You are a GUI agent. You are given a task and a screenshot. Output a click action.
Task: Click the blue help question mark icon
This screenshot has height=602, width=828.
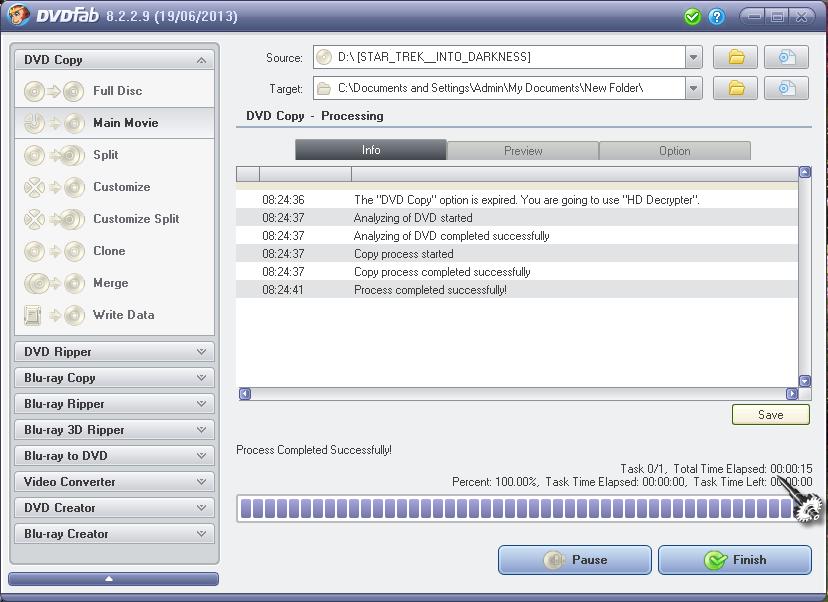(x=717, y=17)
